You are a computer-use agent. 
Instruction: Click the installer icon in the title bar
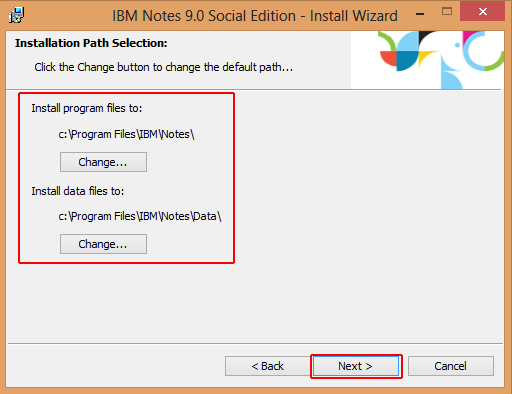point(16,15)
